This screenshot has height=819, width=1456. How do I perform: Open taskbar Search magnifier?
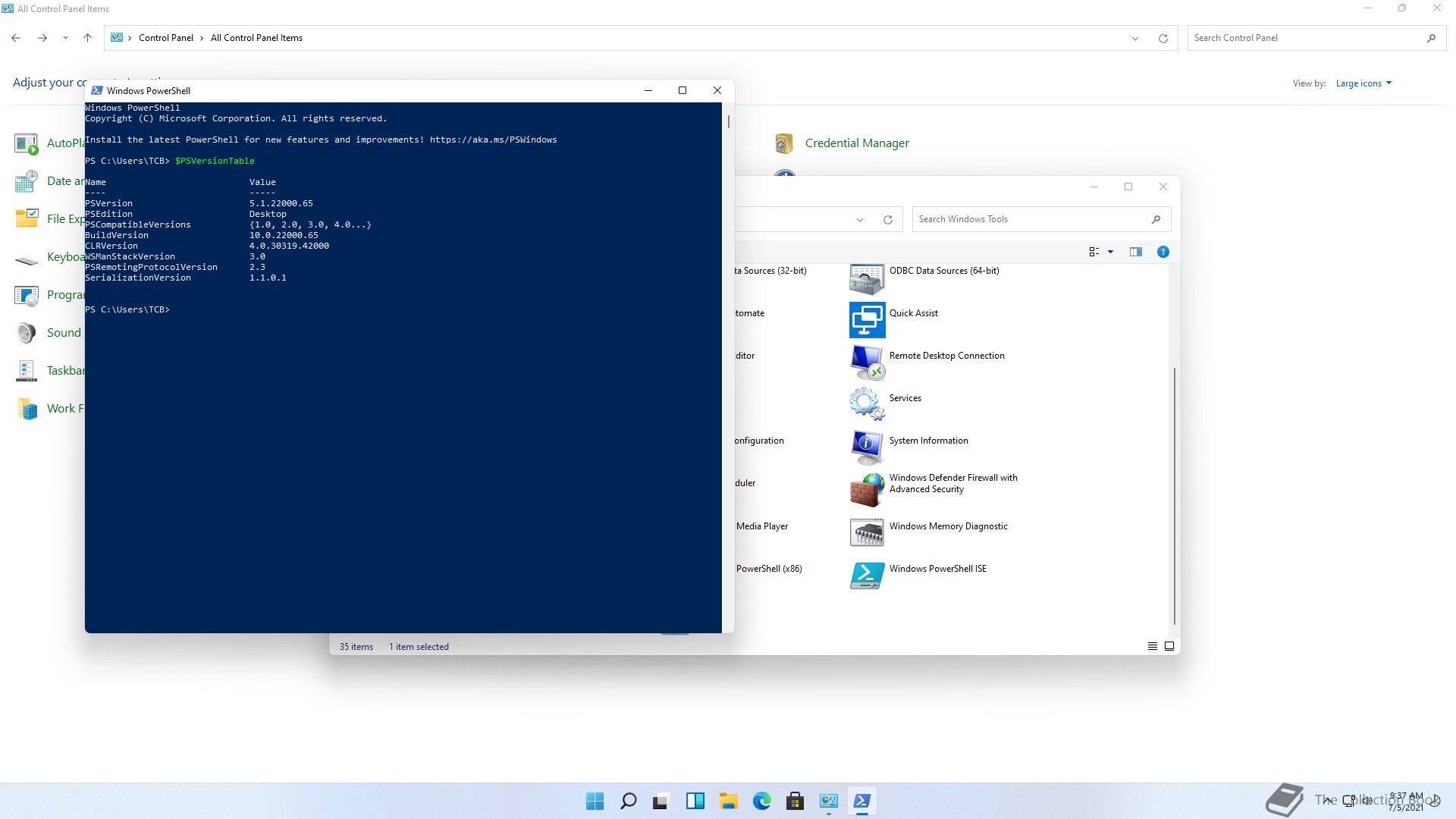629,801
